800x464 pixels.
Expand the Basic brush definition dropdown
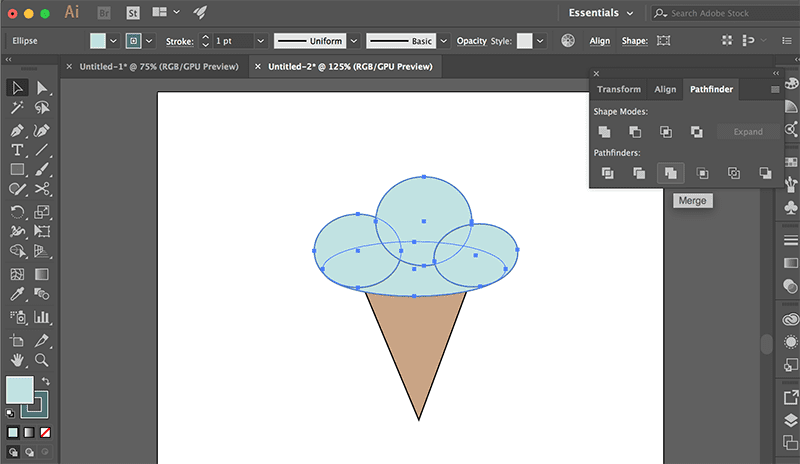pyautogui.click(x=443, y=41)
